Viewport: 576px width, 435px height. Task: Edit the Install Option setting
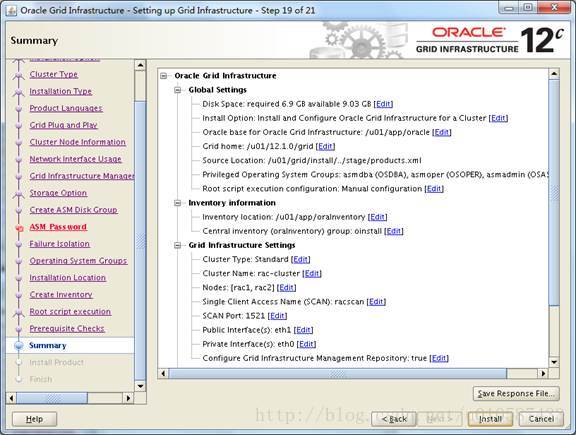pos(498,118)
